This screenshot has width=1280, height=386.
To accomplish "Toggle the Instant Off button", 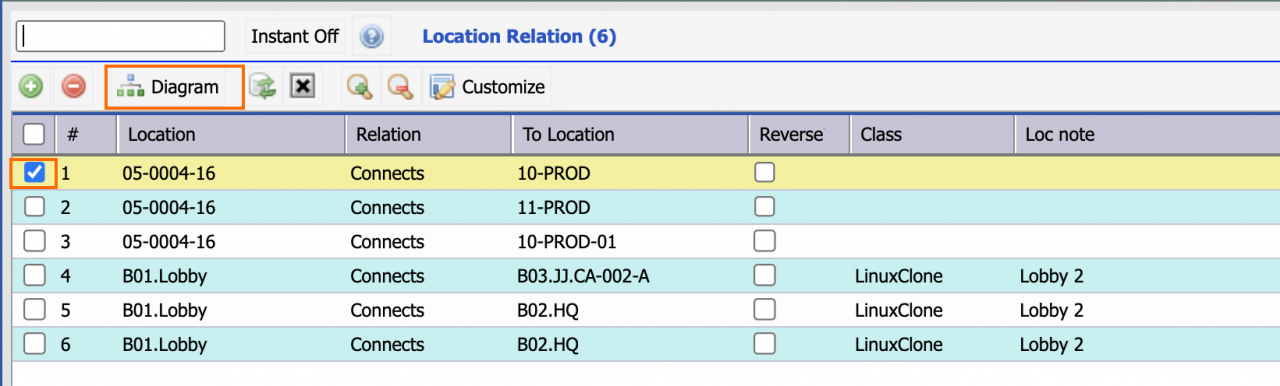I will pyautogui.click(x=295, y=36).
